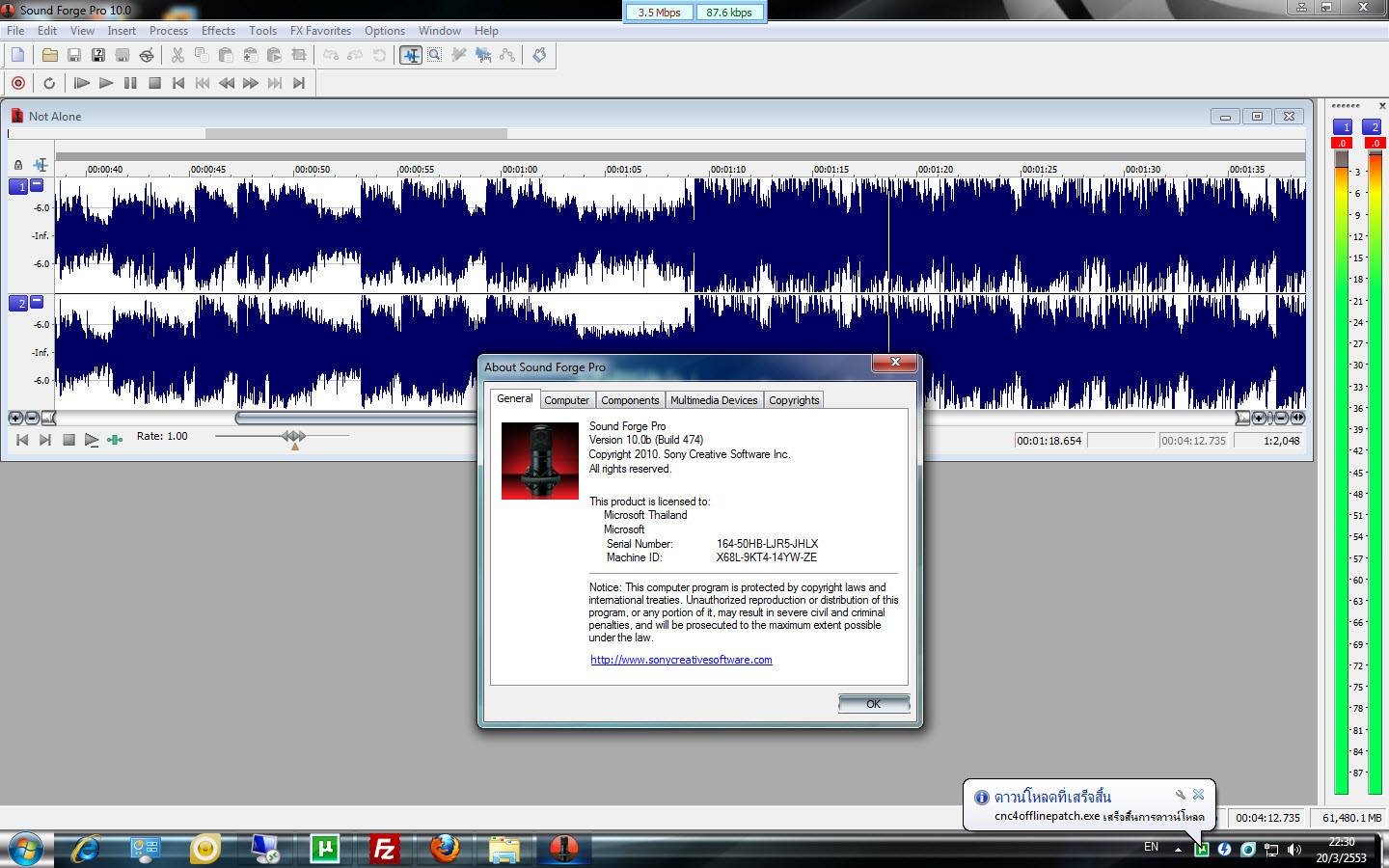This screenshot has width=1389, height=868.
Task: Toggle channel 1 selection button
Action: (19, 186)
